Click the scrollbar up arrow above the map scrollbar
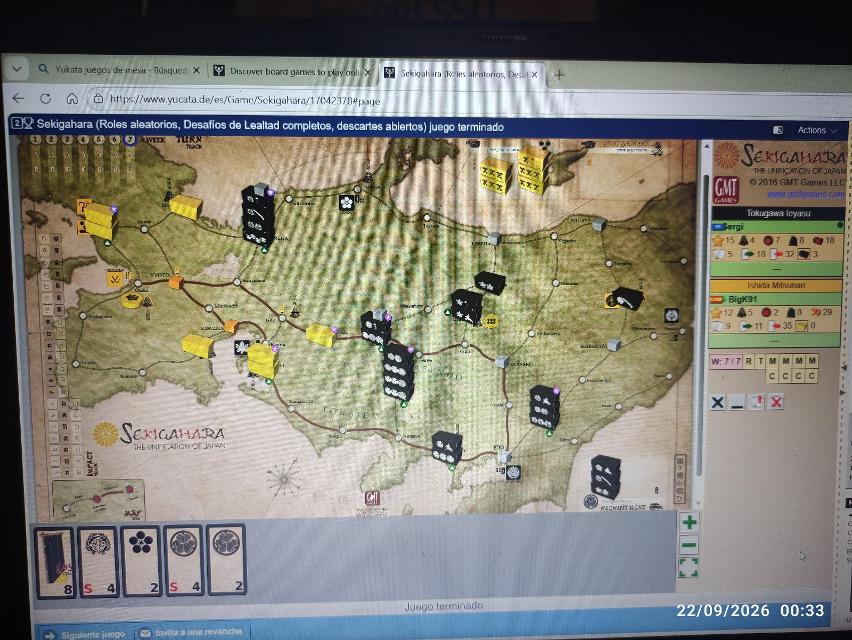This screenshot has height=640, width=852. [706, 146]
